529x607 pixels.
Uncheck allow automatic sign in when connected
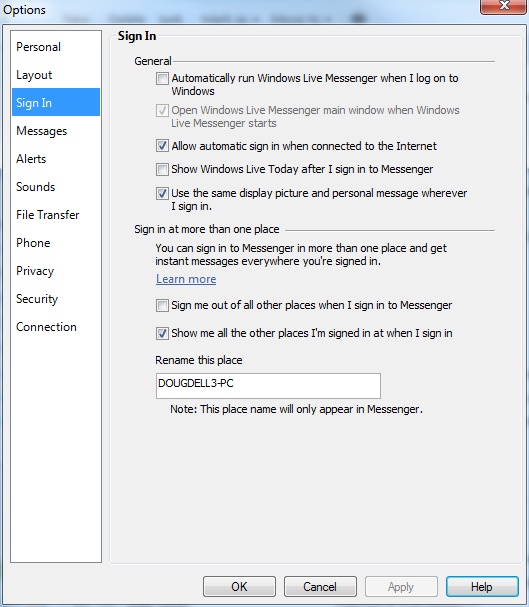162,146
